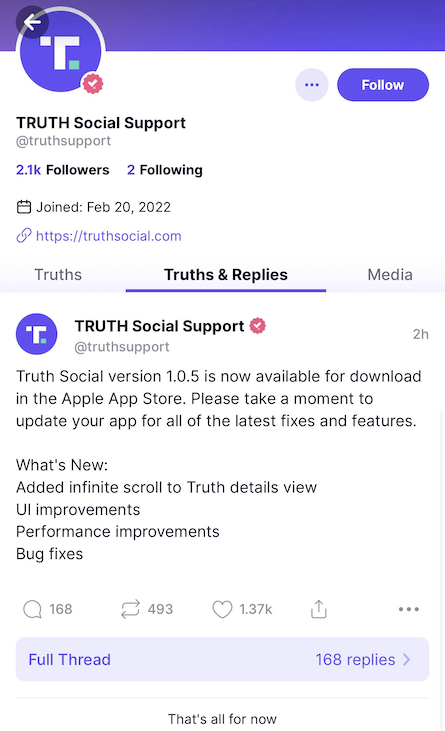The width and height of the screenshot is (445, 731).
Task: Open the @truthsupport handle in the post
Action: 122,347
